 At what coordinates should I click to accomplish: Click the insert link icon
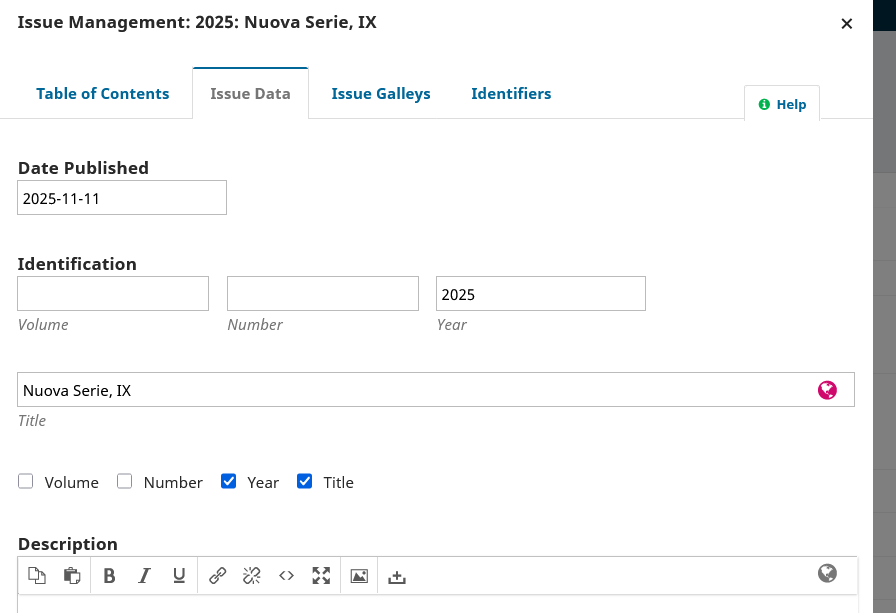click(x=217, y=575)
